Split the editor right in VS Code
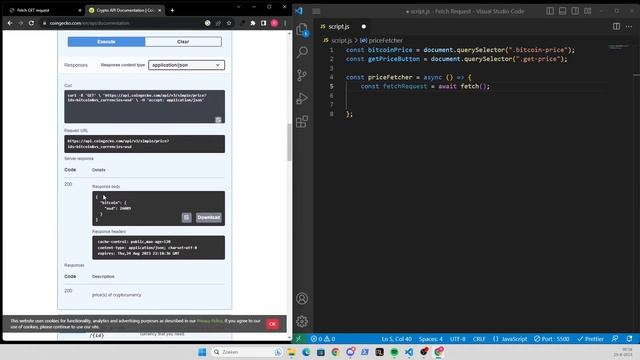This screenshot has height=360, width=640. (616, 27)
